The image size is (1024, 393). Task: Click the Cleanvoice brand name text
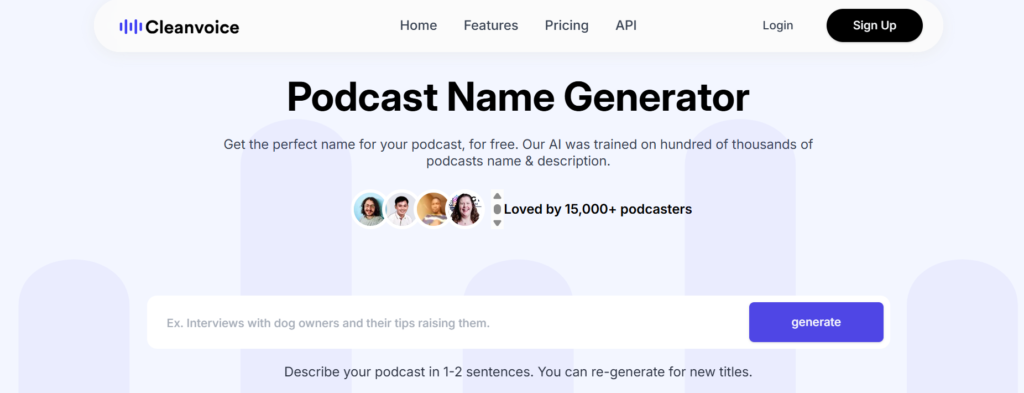pyautogui.click(x=192, y=27)
